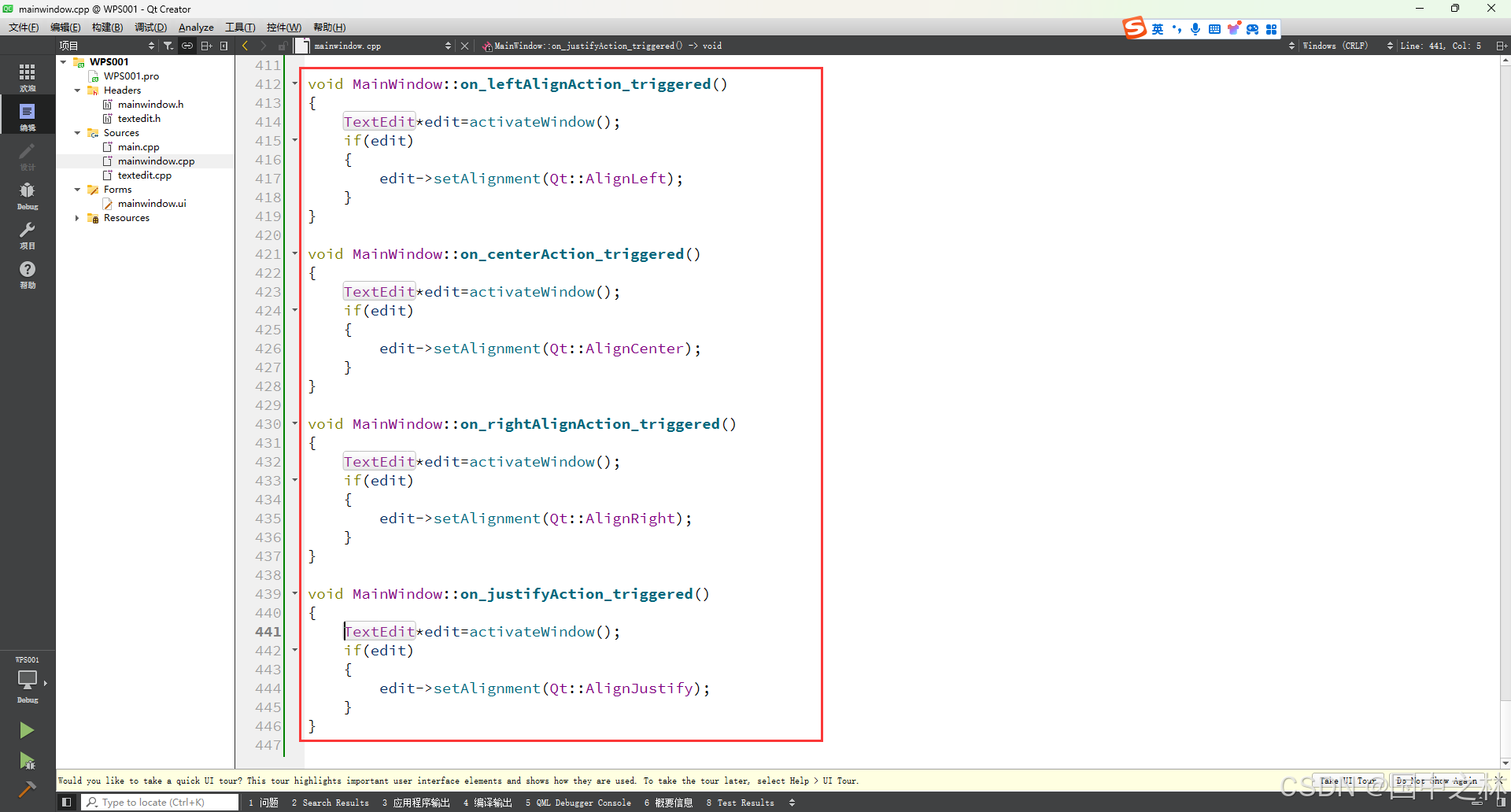Open mainwindow.ui in the Forms folder
This screenshot has height=812, width=1511.
(152, 204)
